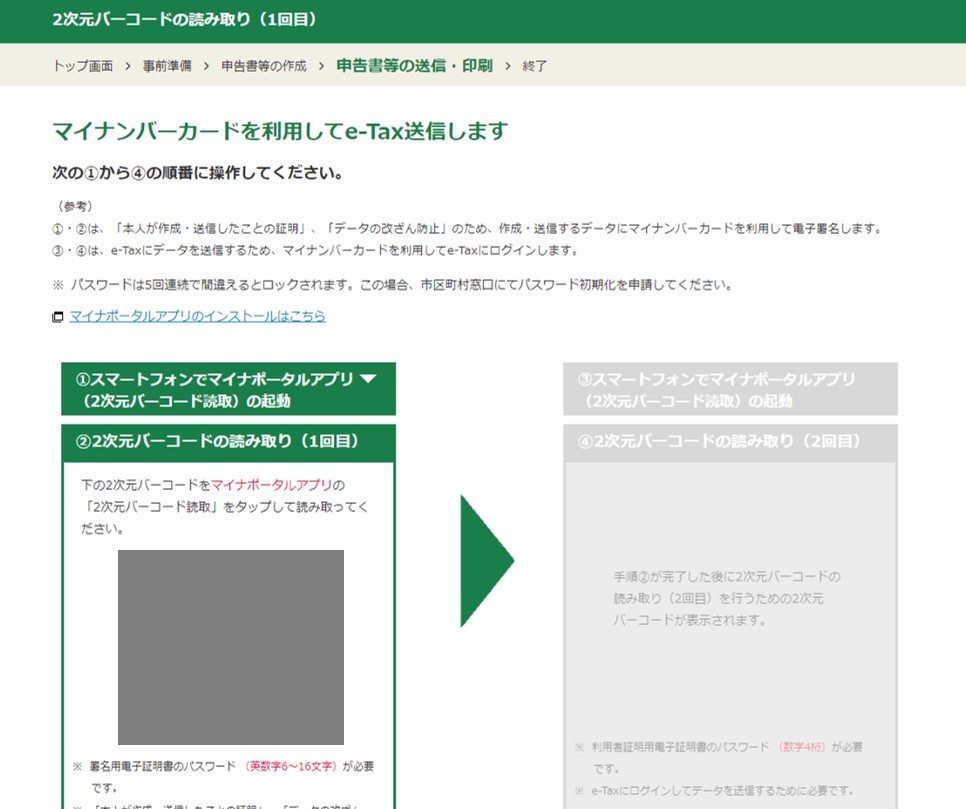Click the pink (数字4桁) password note
Viewport: 966px width, 809px height.
click(x=801, y=747)
